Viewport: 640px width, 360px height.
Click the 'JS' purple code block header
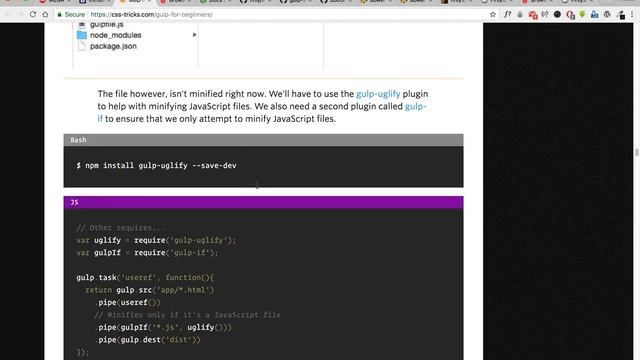pyautogui.click(x=263, y=202)
